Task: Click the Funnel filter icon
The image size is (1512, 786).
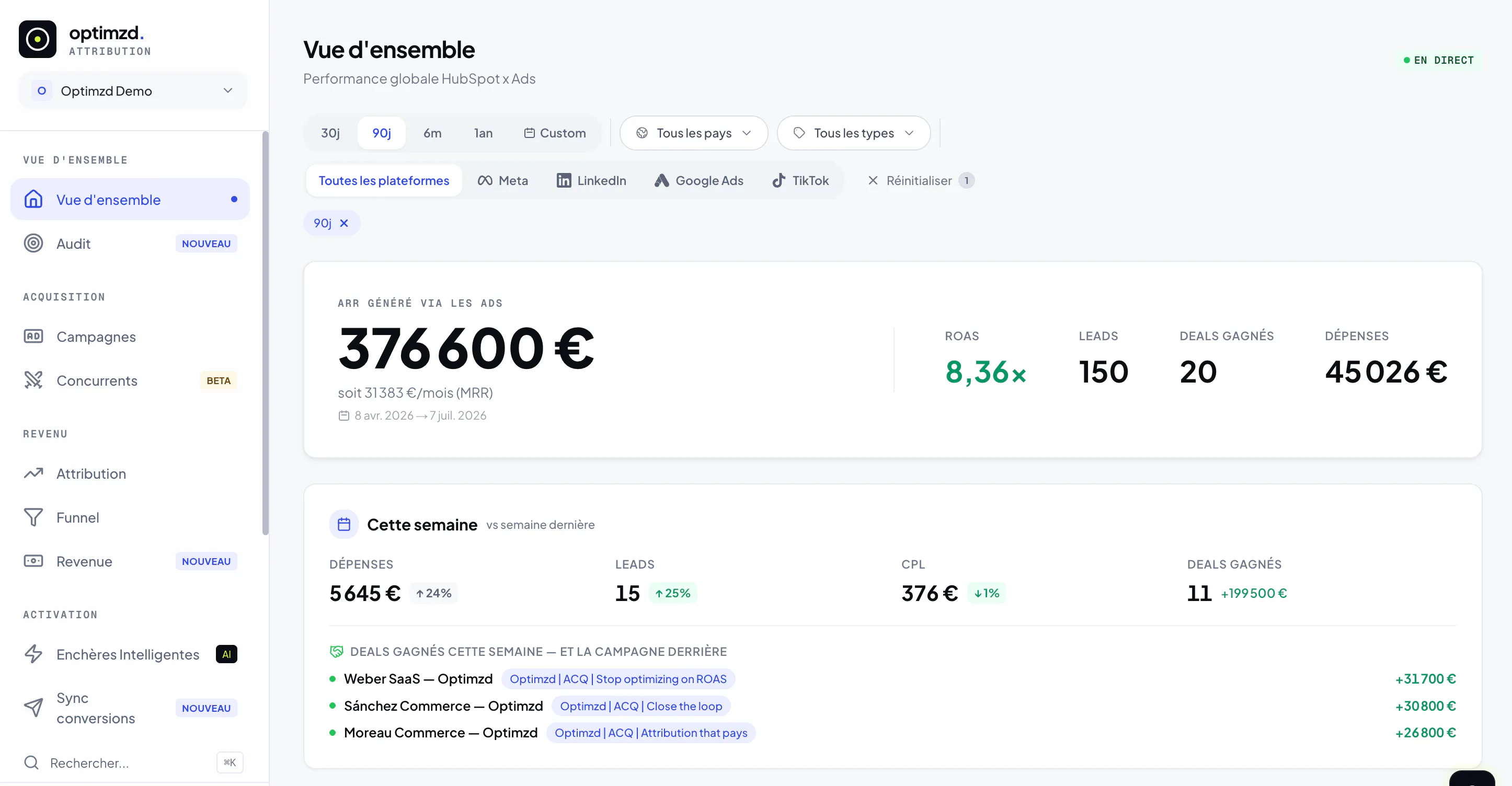Action: (x=33, y=517)
